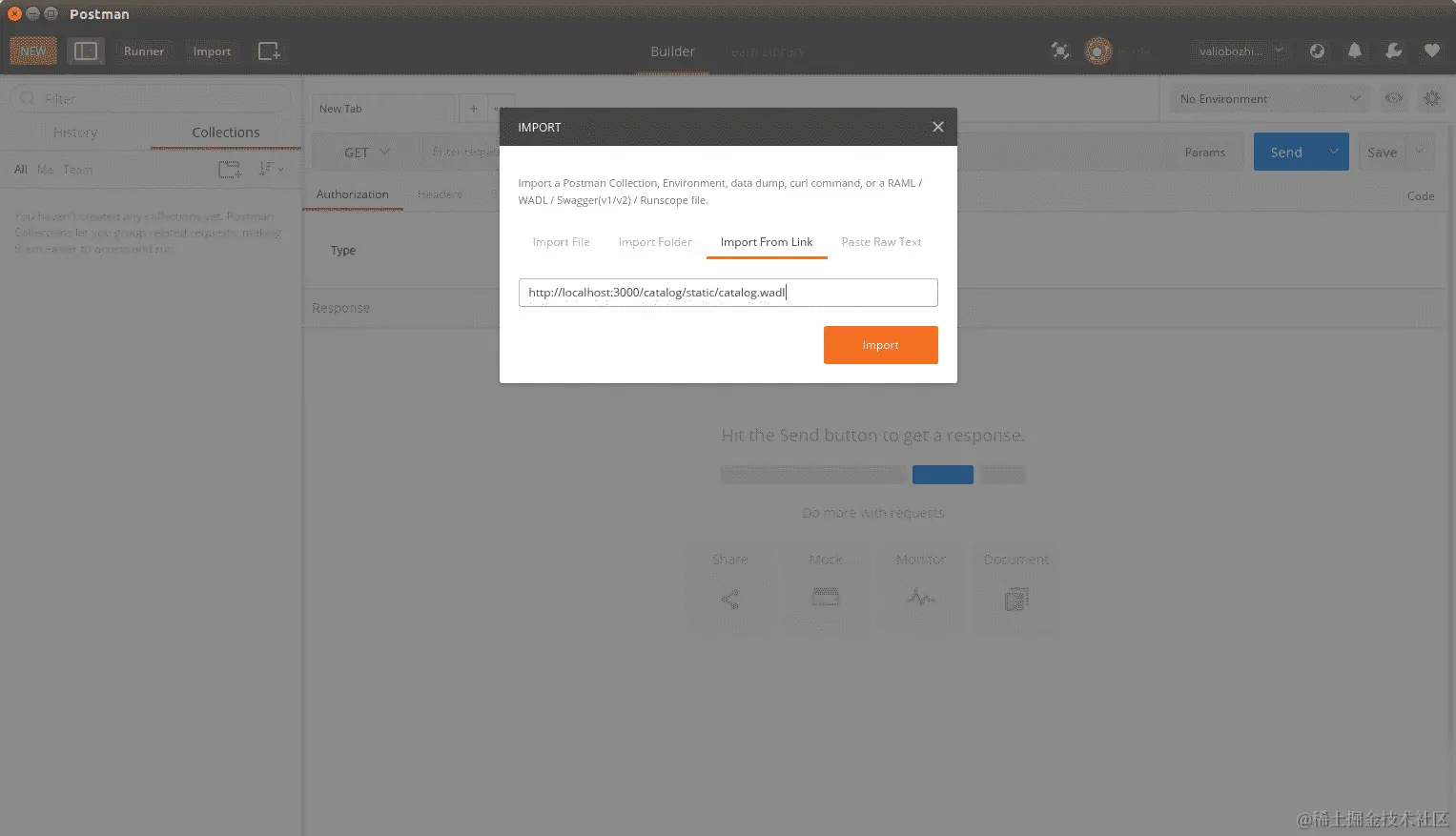The image size is (1456, 836).
Task: Switch to Import File tab
Action: [561, 242]
